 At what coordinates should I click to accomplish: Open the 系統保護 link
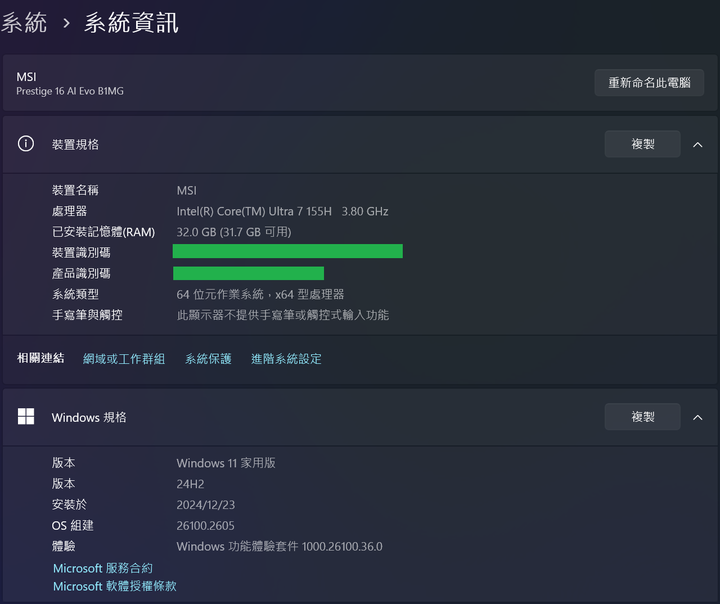pos(208,359)
